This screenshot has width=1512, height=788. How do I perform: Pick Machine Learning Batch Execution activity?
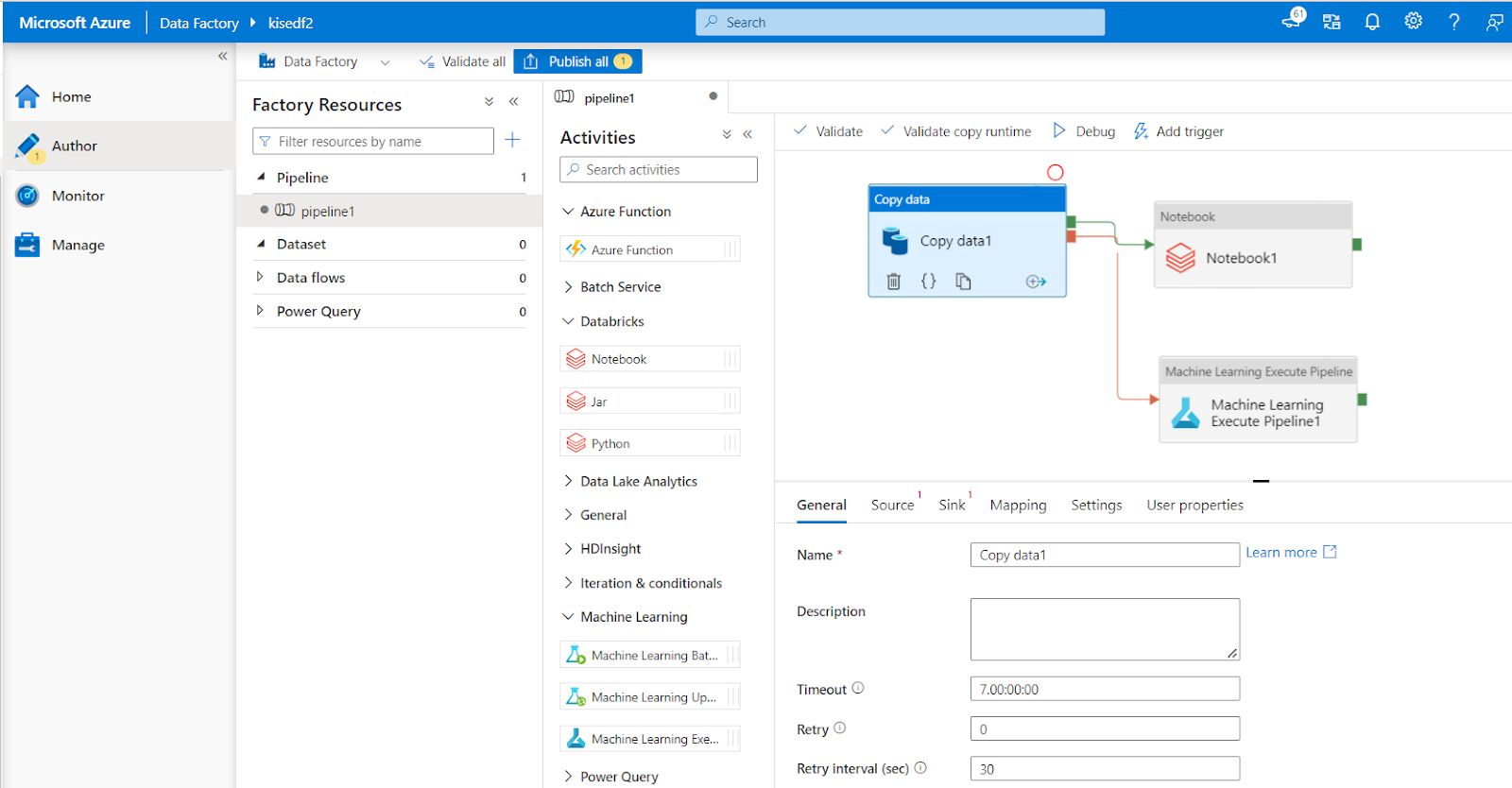[649, 655]
